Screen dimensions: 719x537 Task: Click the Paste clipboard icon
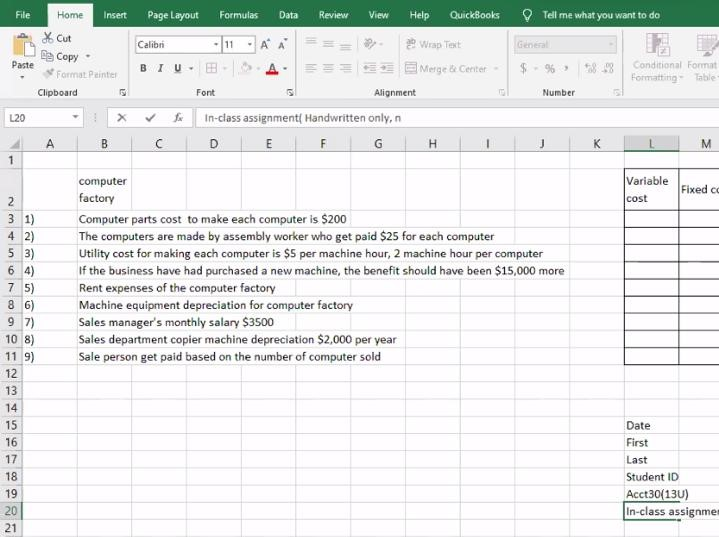(23, 46)
